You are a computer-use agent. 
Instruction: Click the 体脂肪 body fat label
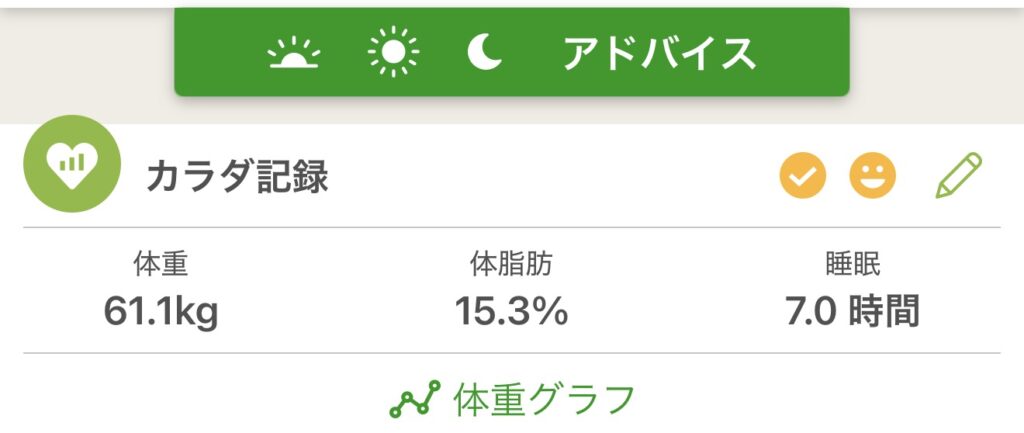[511, 264]
